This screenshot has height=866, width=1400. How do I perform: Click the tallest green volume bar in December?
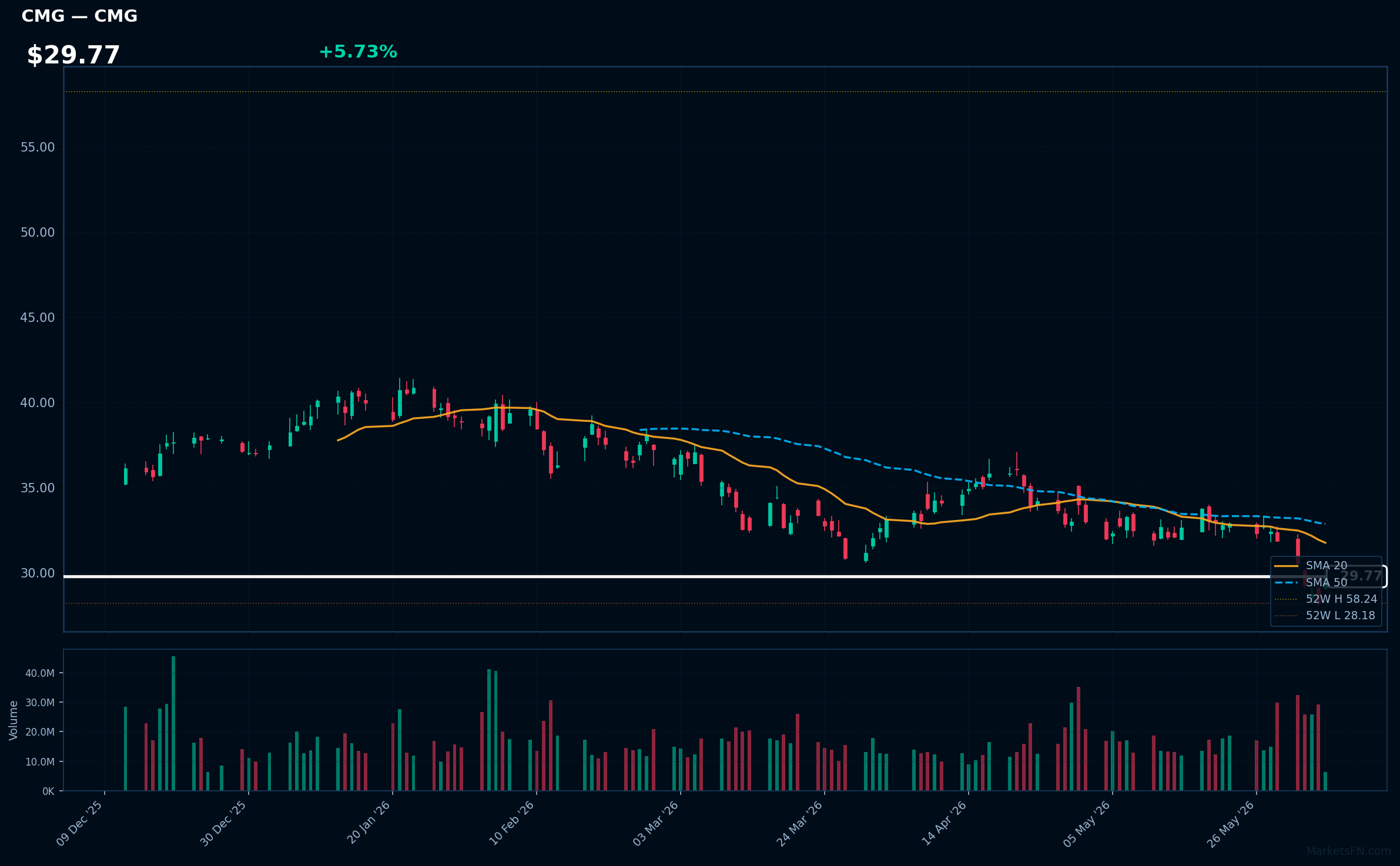[x=173, y=723]
